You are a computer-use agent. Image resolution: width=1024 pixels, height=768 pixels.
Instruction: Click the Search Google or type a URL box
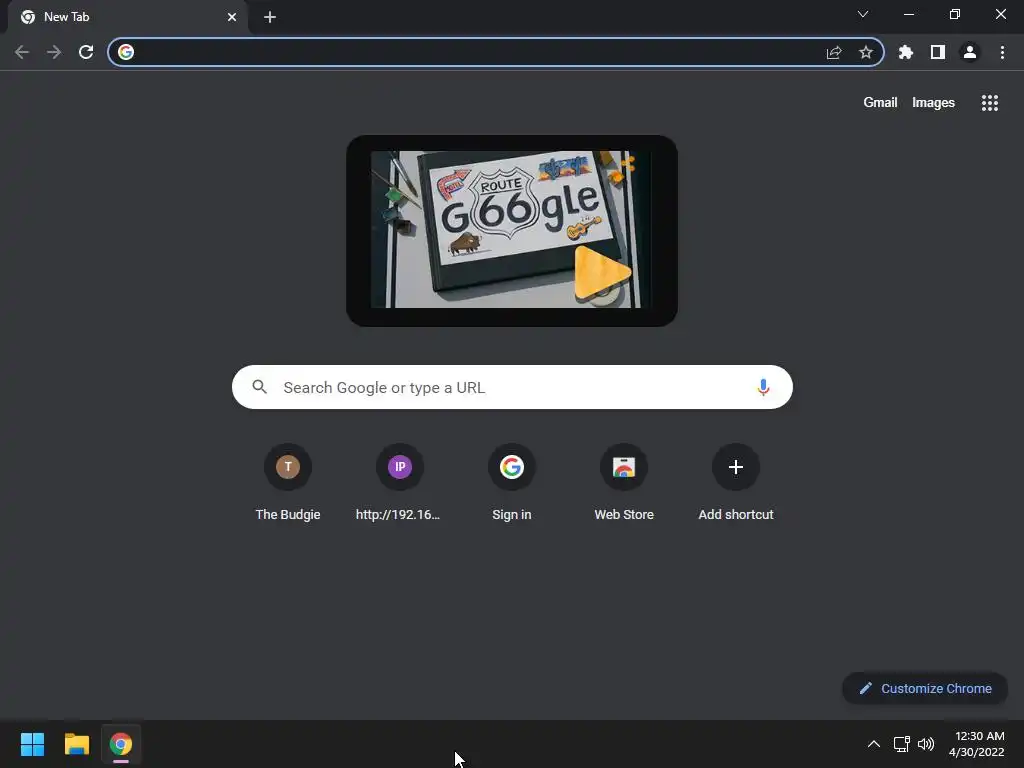click(513, 387)
